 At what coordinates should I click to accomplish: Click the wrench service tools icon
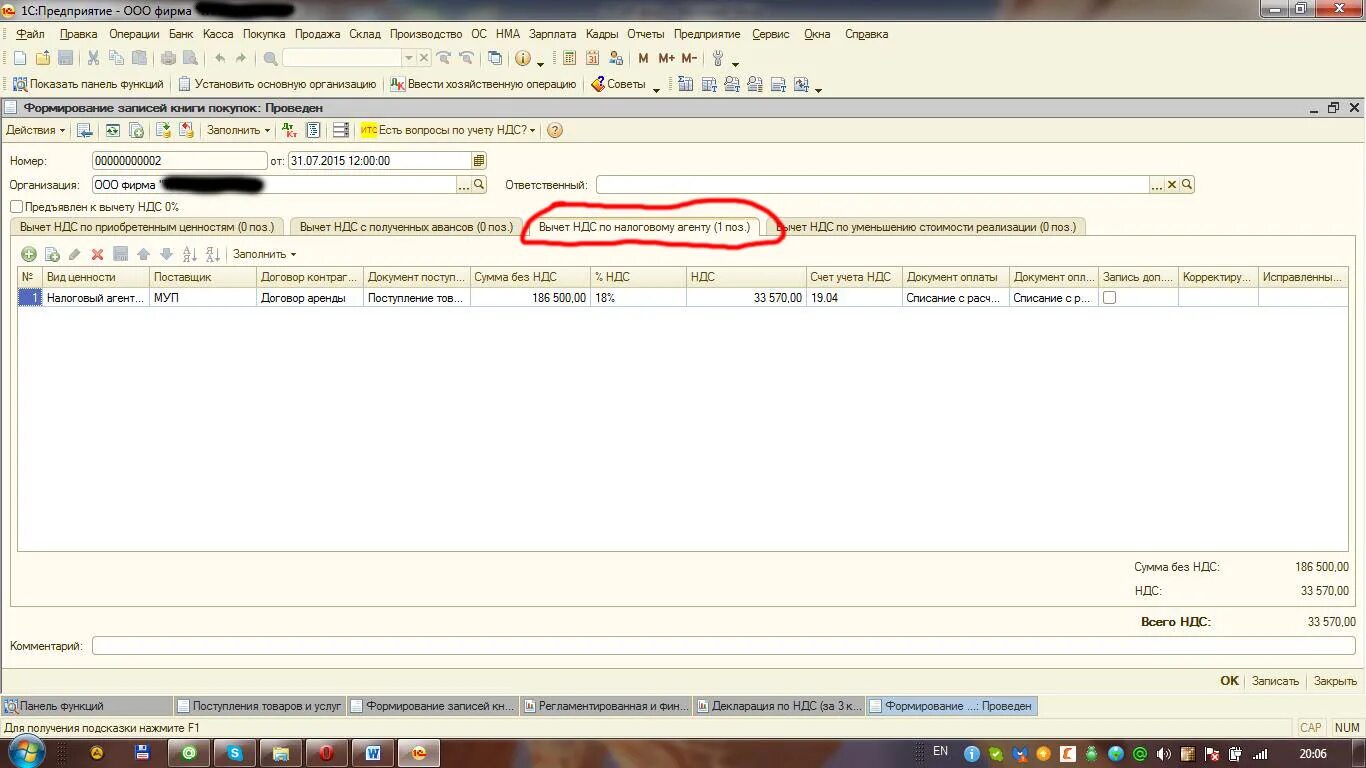coord(718,59)
